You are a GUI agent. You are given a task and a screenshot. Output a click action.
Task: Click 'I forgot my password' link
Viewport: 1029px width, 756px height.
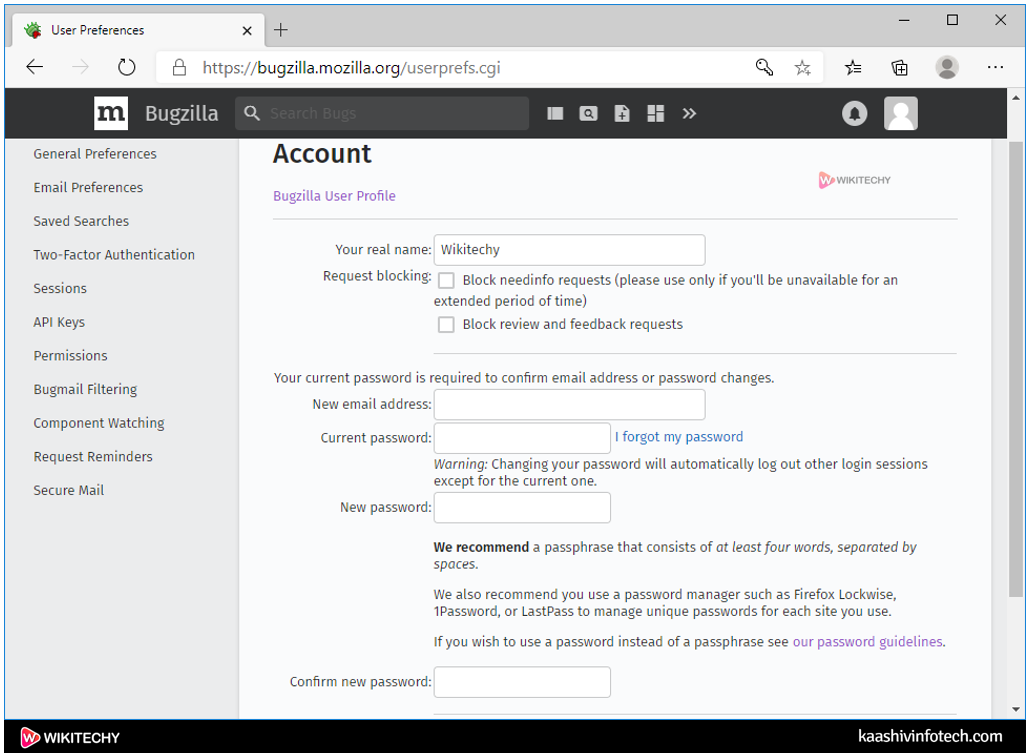tap(679, 437)
